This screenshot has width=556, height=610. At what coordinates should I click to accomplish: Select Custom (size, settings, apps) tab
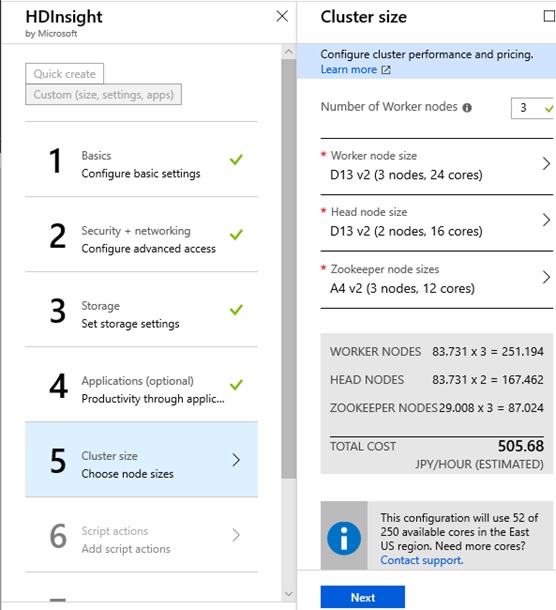[103, 95]
